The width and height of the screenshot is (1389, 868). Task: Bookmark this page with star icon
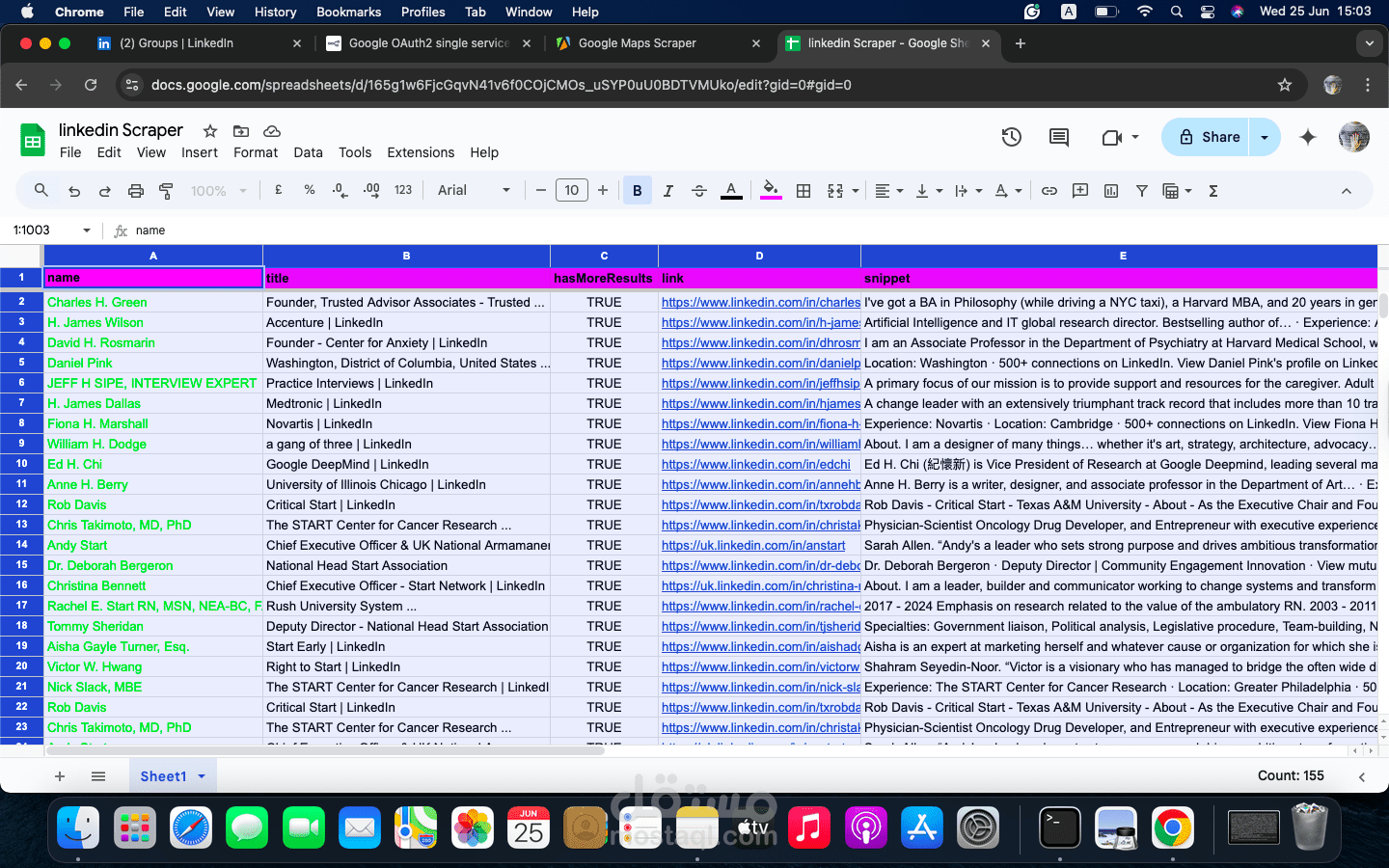[1285, 85]
